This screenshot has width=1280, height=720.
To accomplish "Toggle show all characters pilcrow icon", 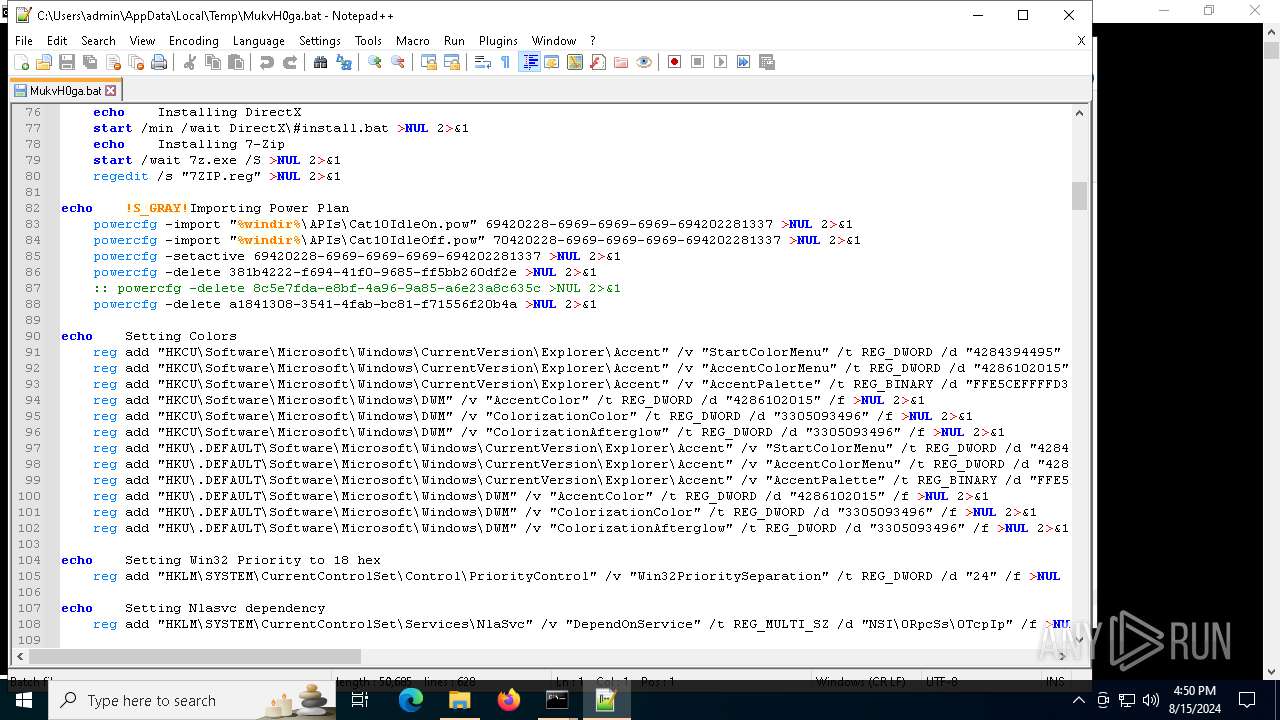I will click(x=506, y=62).
